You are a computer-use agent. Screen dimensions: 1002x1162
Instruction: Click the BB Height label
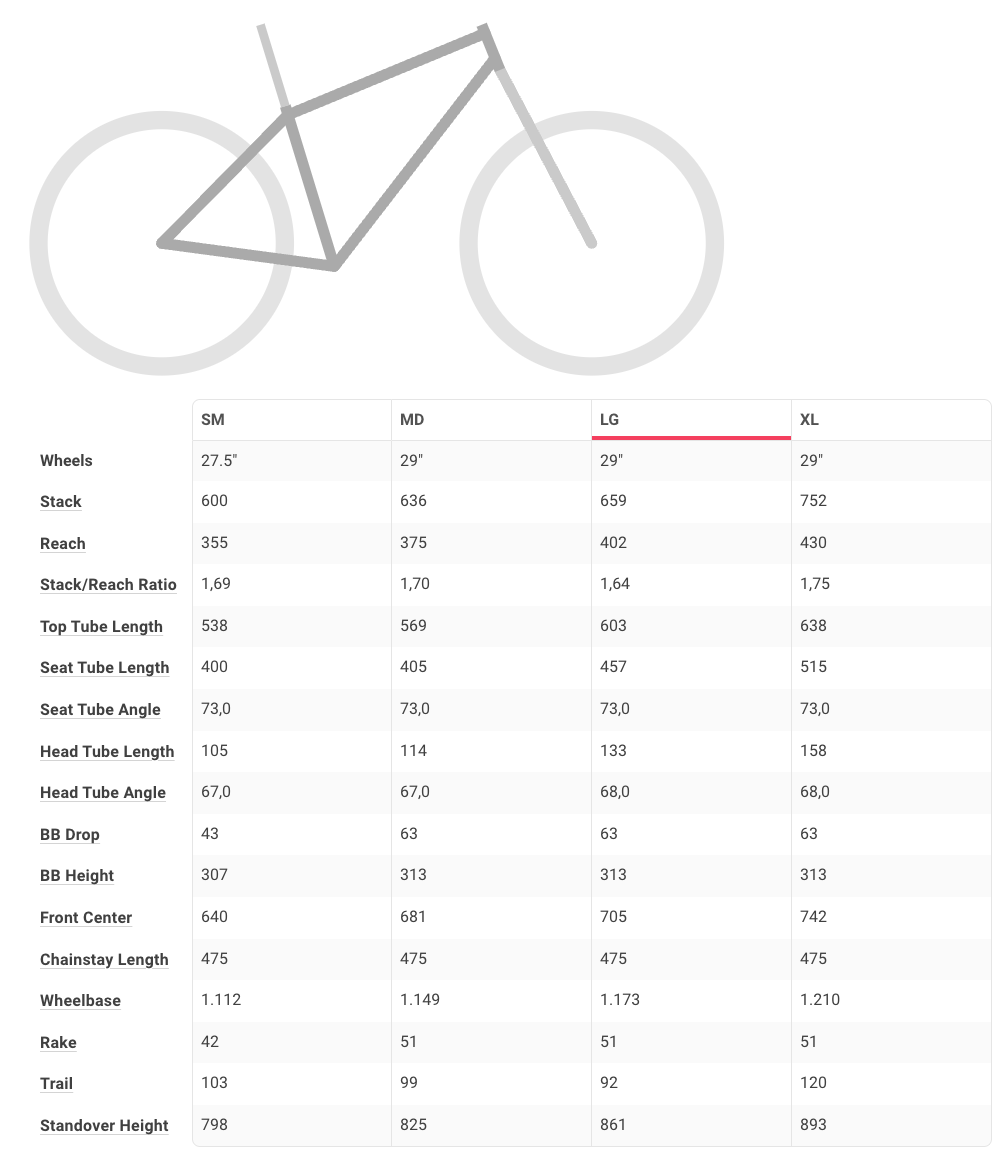77,876
